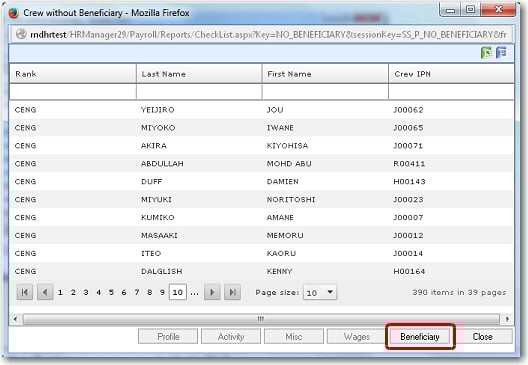This screenshot has width=528, height=365.
Task: Jump to last page of results
Action: (233, 292)
